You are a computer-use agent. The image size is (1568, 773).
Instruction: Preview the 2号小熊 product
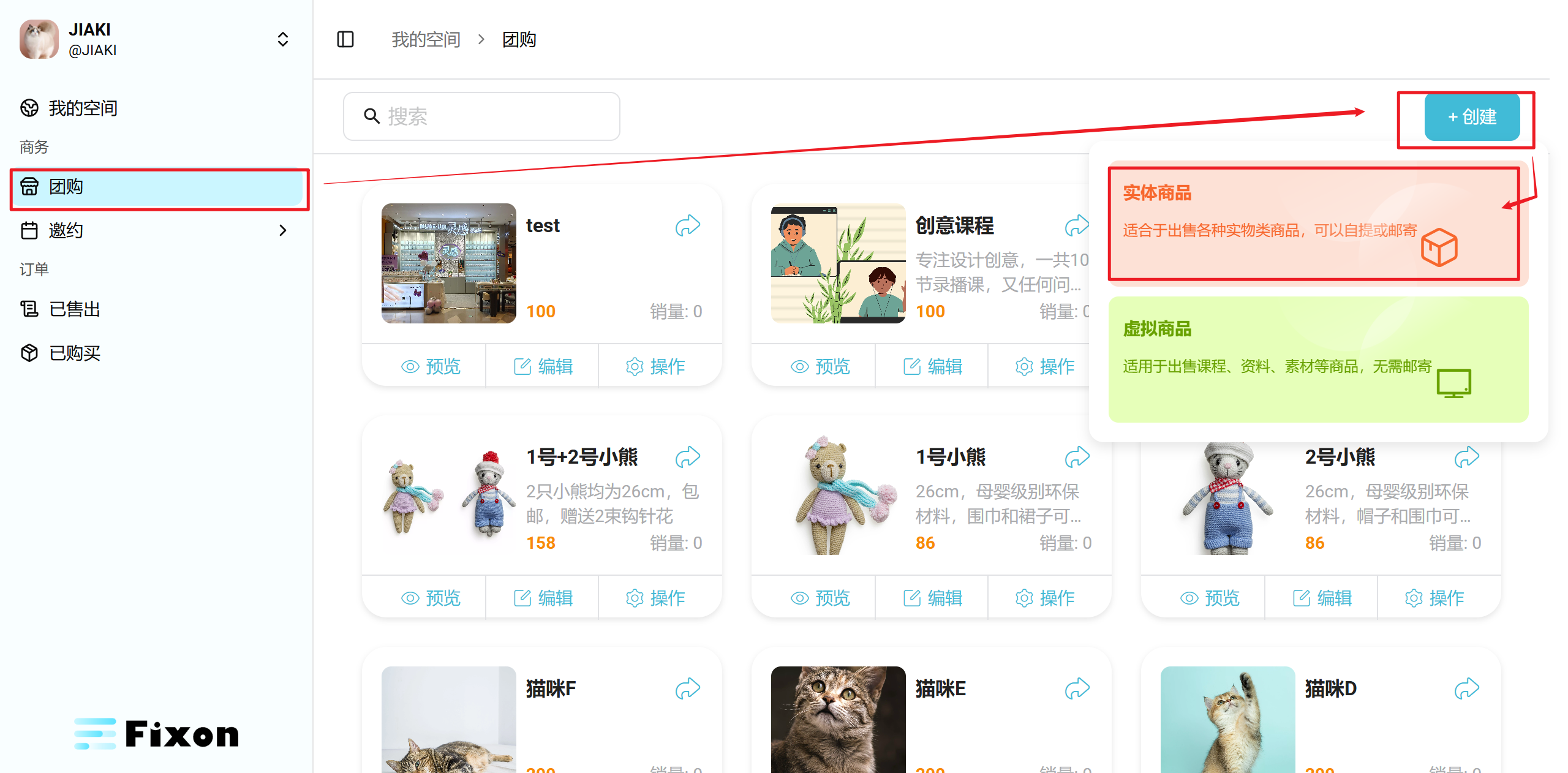pos(1209,598)
